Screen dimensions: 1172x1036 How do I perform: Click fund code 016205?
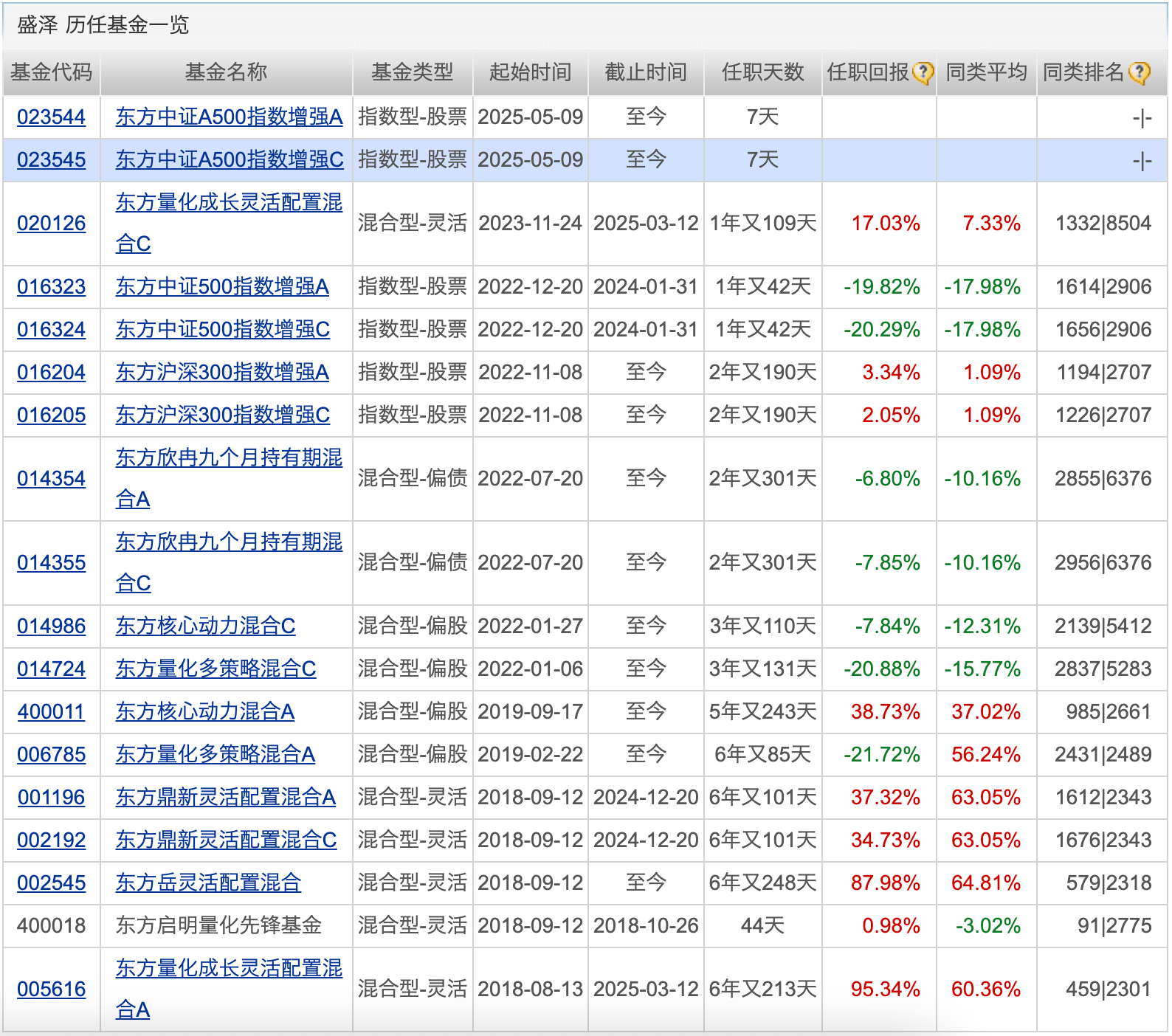coord(51,415)
